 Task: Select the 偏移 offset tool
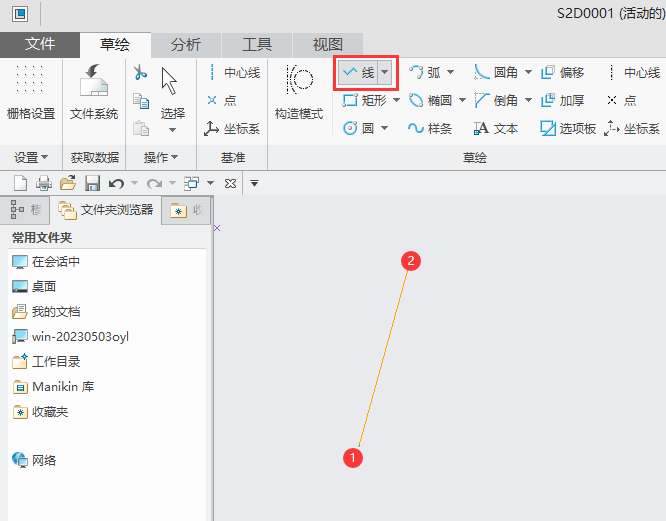(563, 73)
